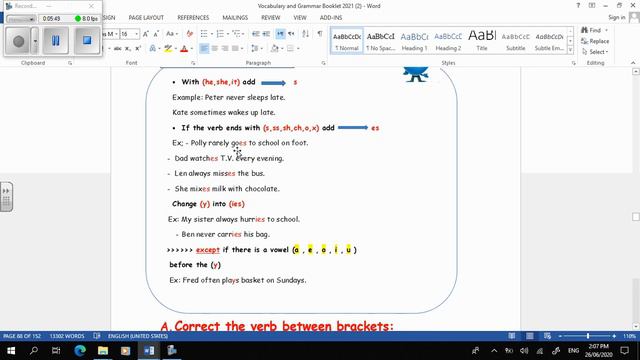Open Paragraph dialog launcher
The height and width of the screenshot is (360, 640).
[323, 63]
